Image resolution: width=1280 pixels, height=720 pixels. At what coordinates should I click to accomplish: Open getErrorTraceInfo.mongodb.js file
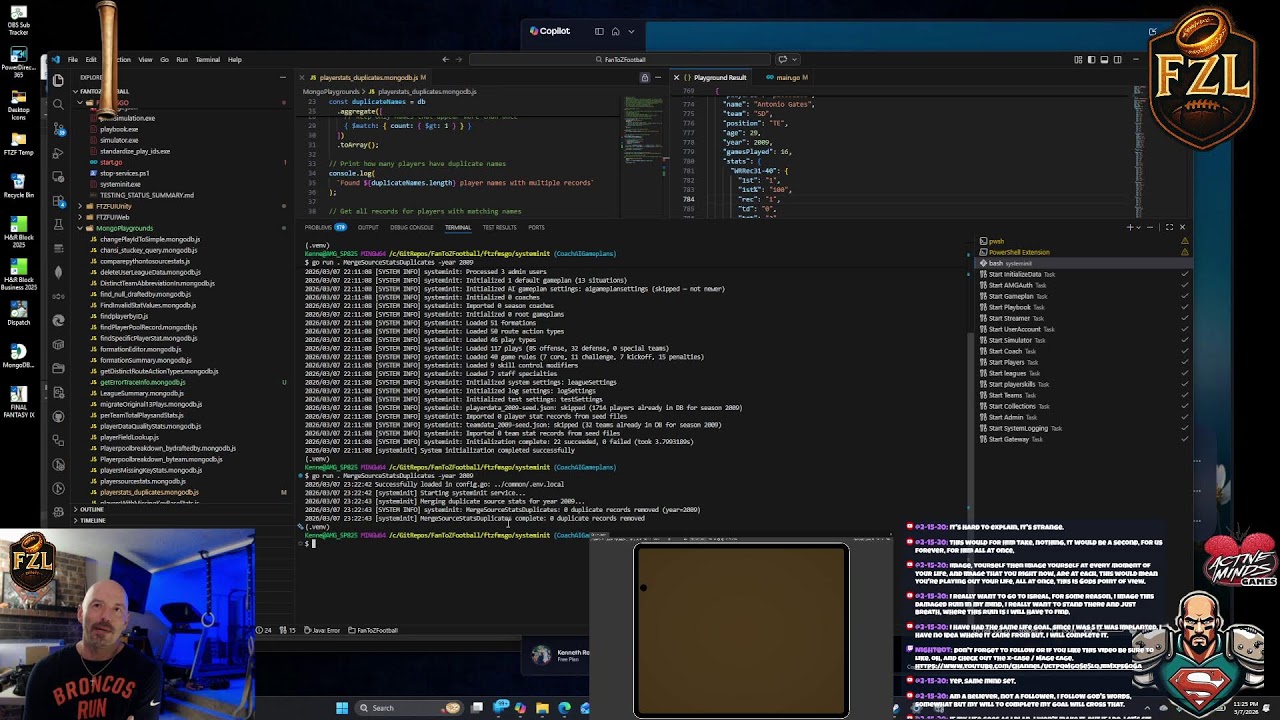click(x=142, y=382)
